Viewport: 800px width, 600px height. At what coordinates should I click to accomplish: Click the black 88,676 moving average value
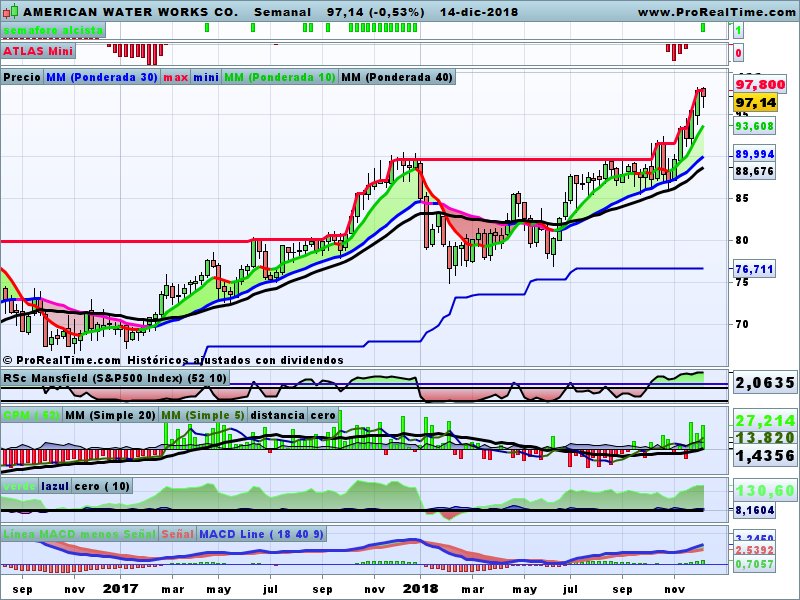pyautogui.click(x=755, y=171)
